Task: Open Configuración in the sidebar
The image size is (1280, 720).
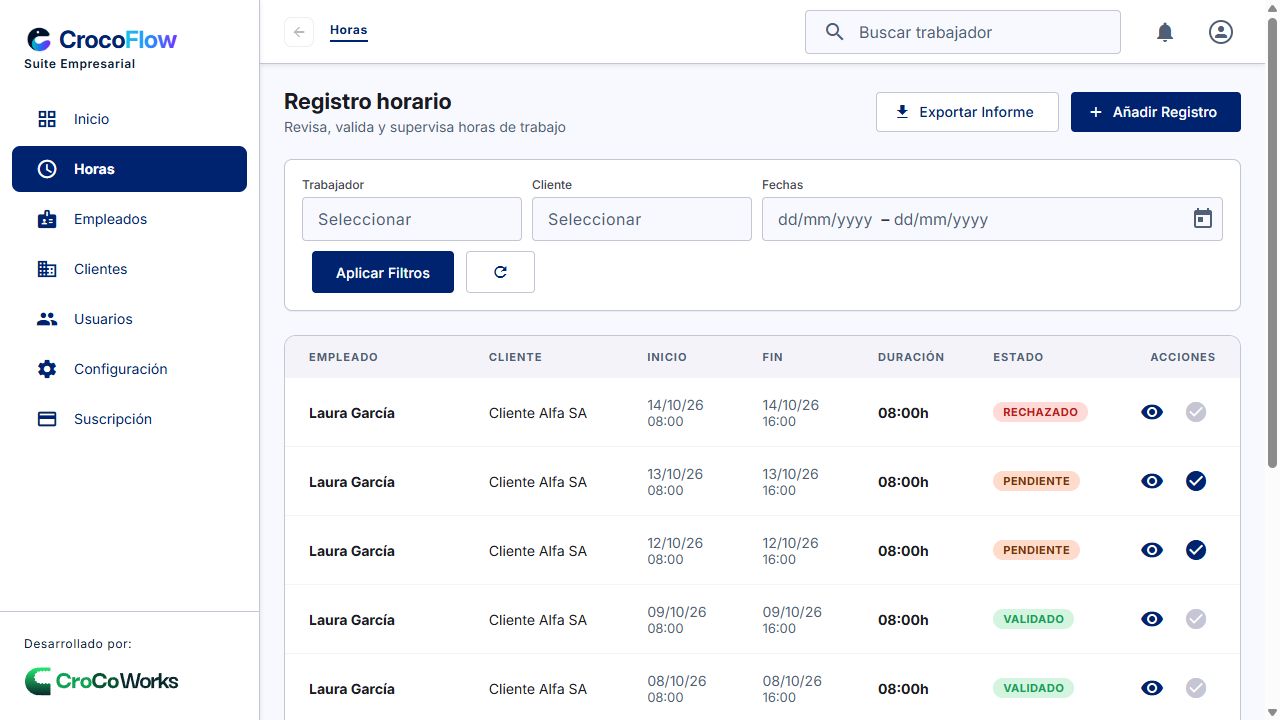Action: [x=129, y=369]
